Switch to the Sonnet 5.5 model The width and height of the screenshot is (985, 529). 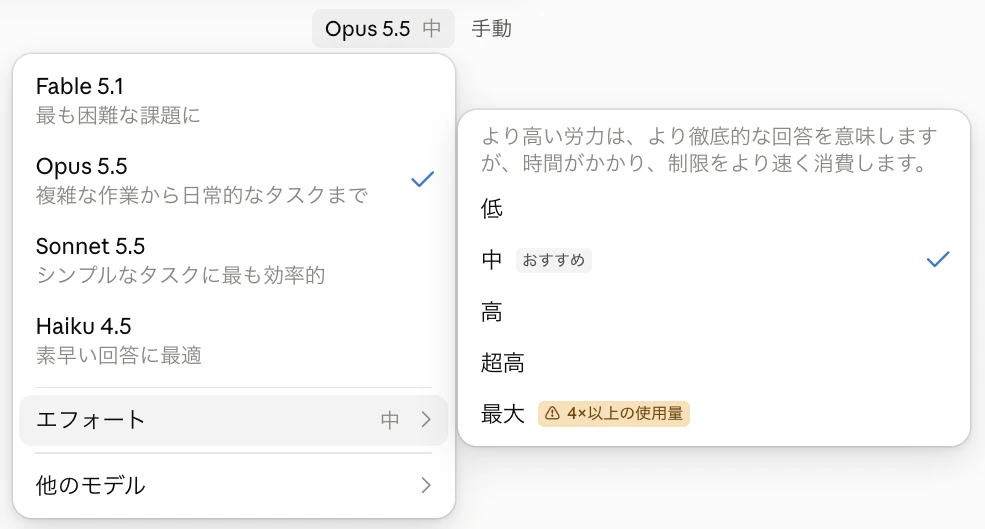[x=234, y=259]
